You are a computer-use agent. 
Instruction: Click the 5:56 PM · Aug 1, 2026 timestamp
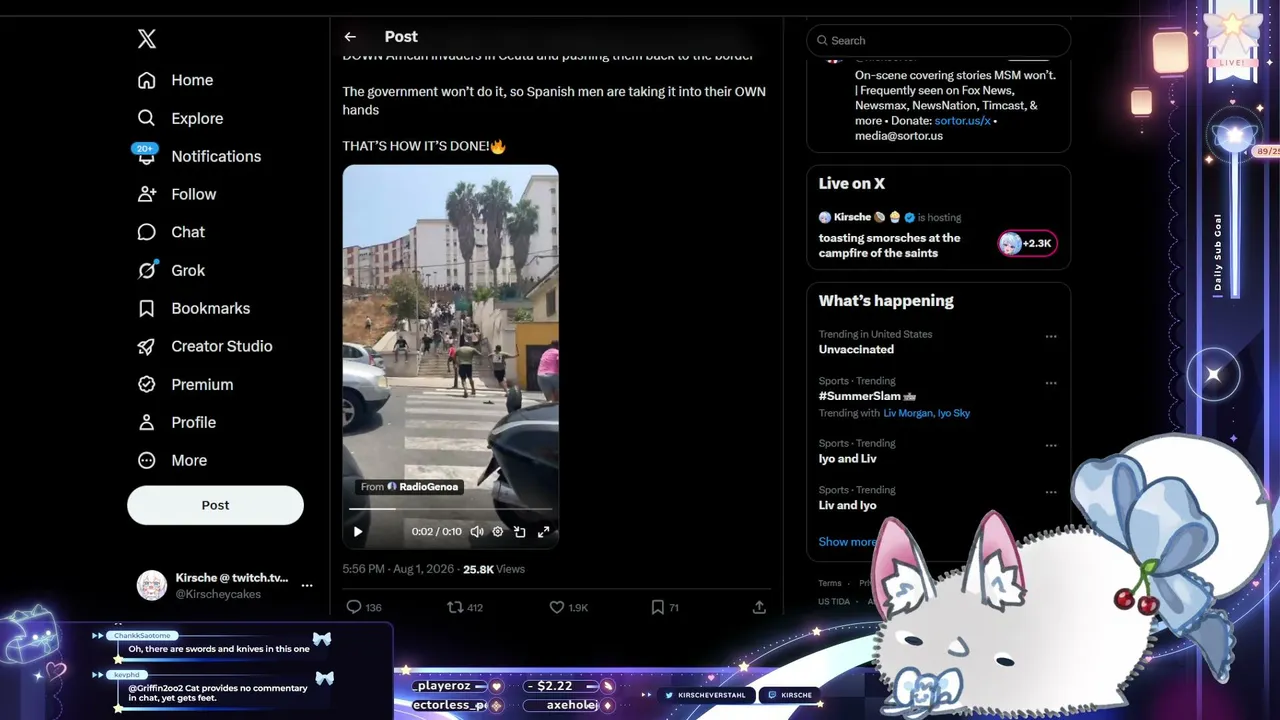pyautogui.click(x=399, y=569)
